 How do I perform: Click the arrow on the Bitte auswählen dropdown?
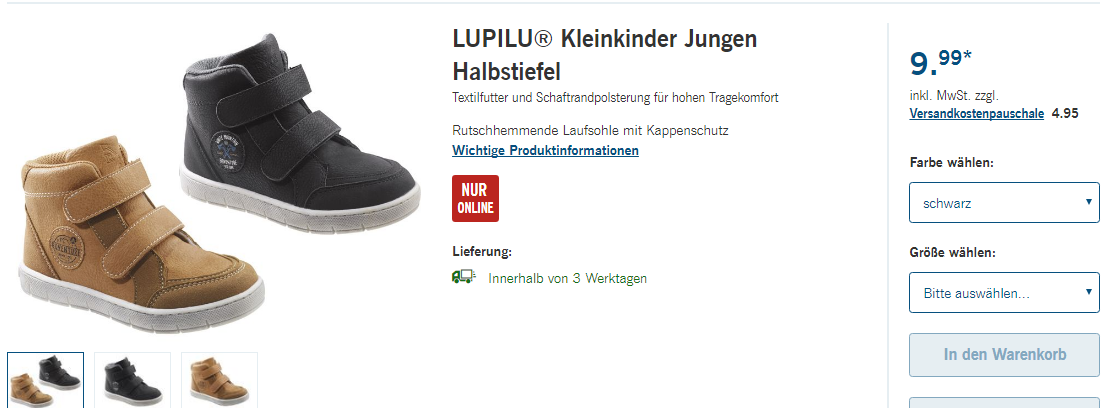tap(1088, 291)
